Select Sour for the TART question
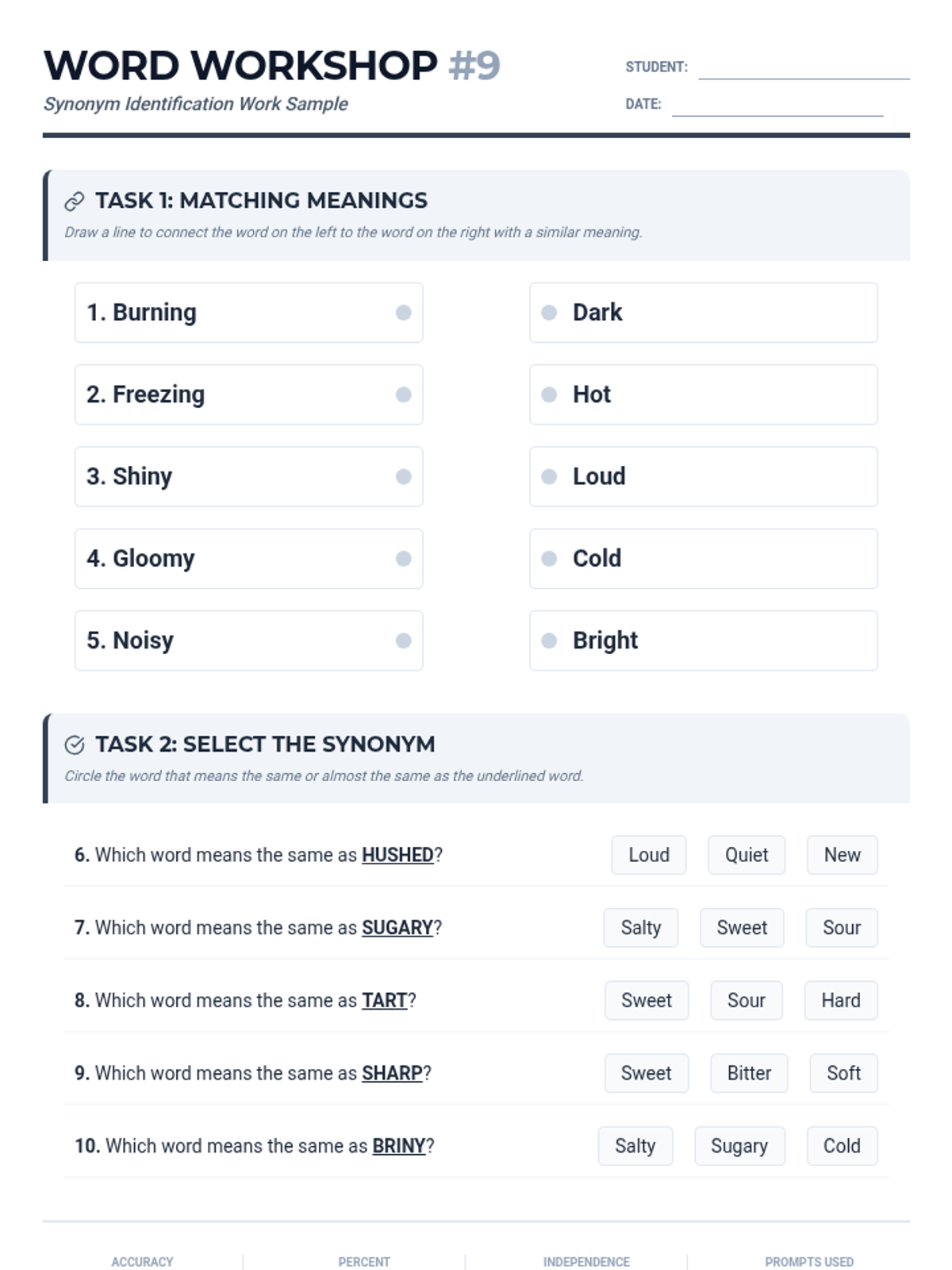This screenshot has width=952, height=1270. pos(746,1001)
